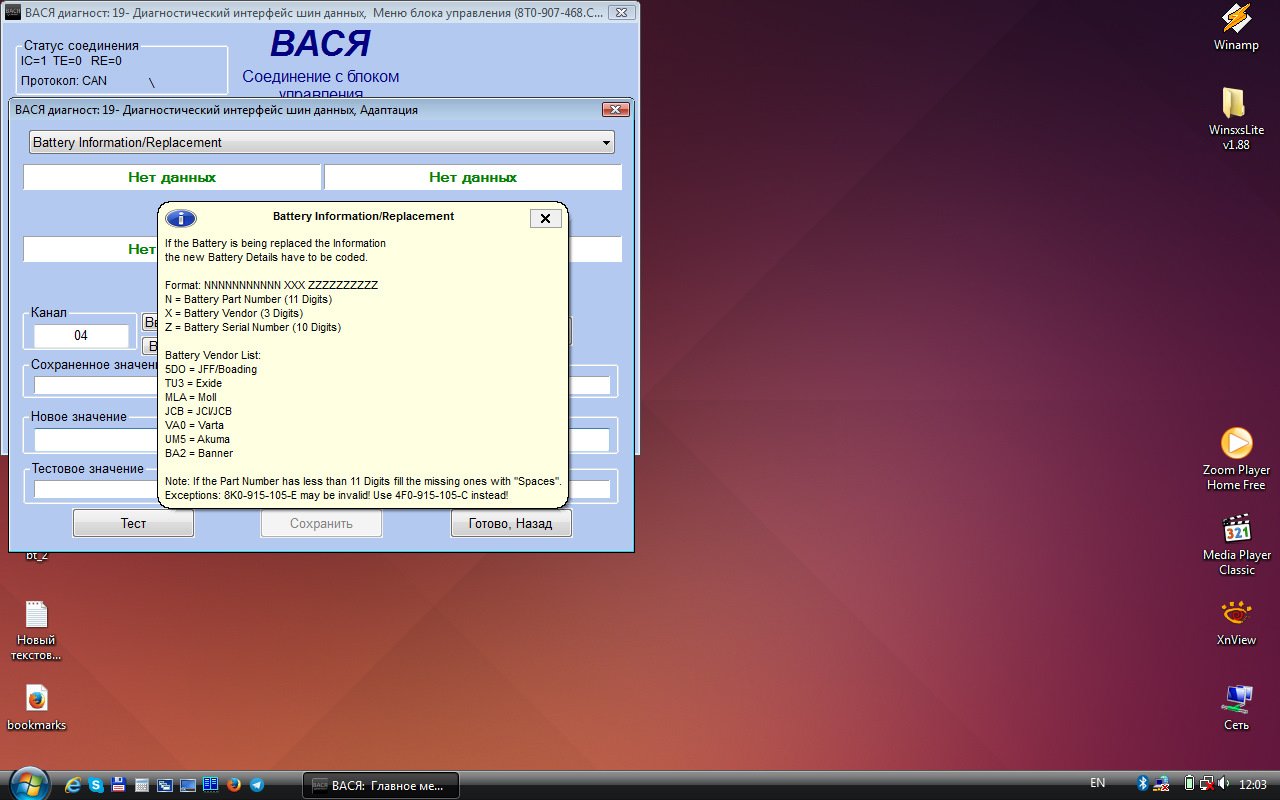Click the large ВАСЯ heading
Screen dimensions: 1280x800
(x=320, y=44)
